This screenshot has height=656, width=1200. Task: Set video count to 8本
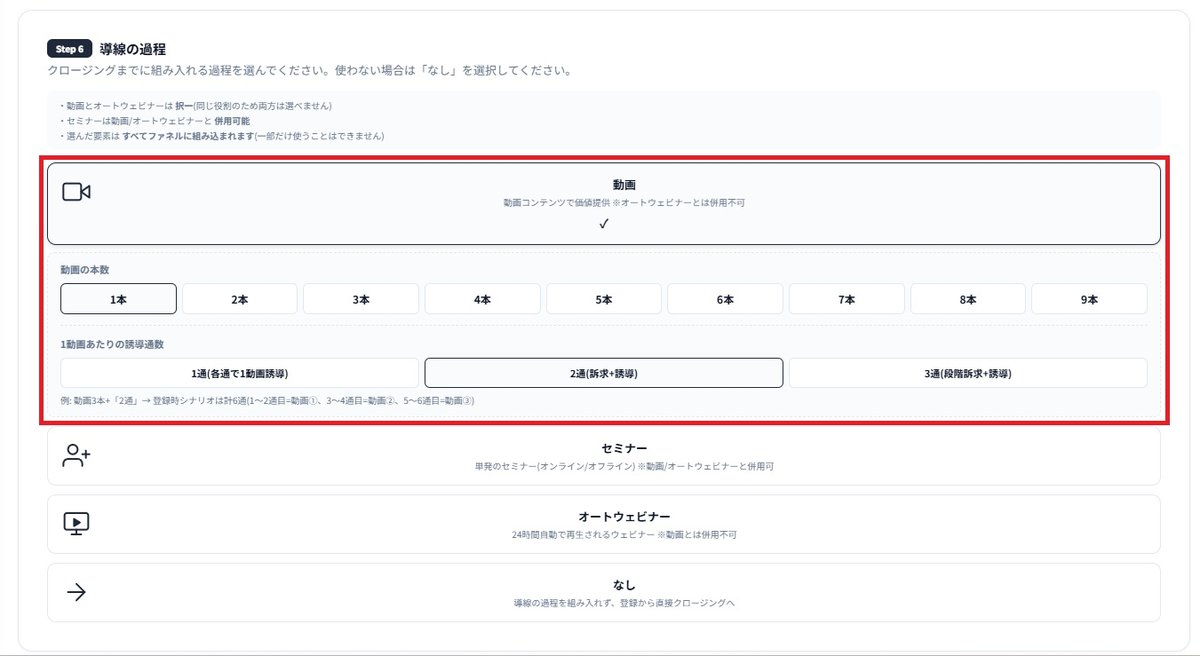click(968, 299)
